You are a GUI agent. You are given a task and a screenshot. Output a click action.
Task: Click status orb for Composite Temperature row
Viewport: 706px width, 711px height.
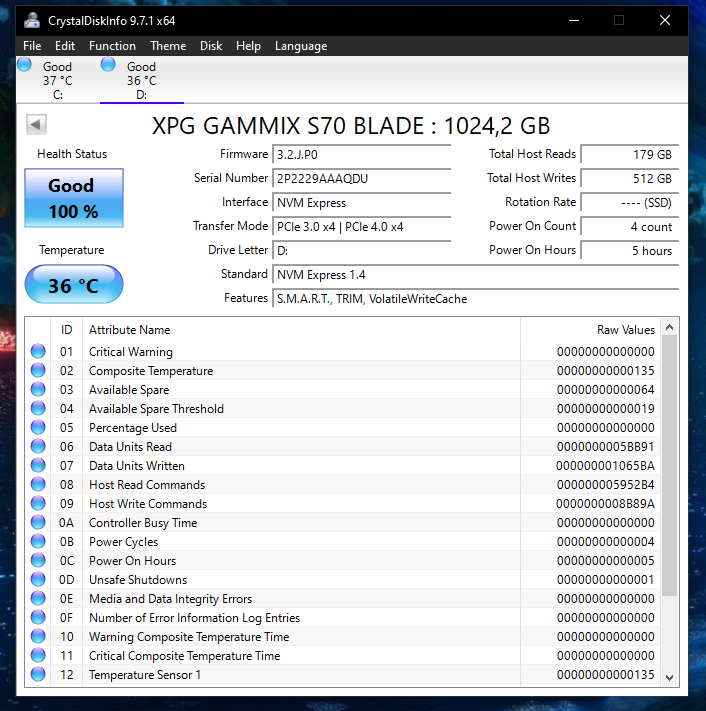coord(38,370)
